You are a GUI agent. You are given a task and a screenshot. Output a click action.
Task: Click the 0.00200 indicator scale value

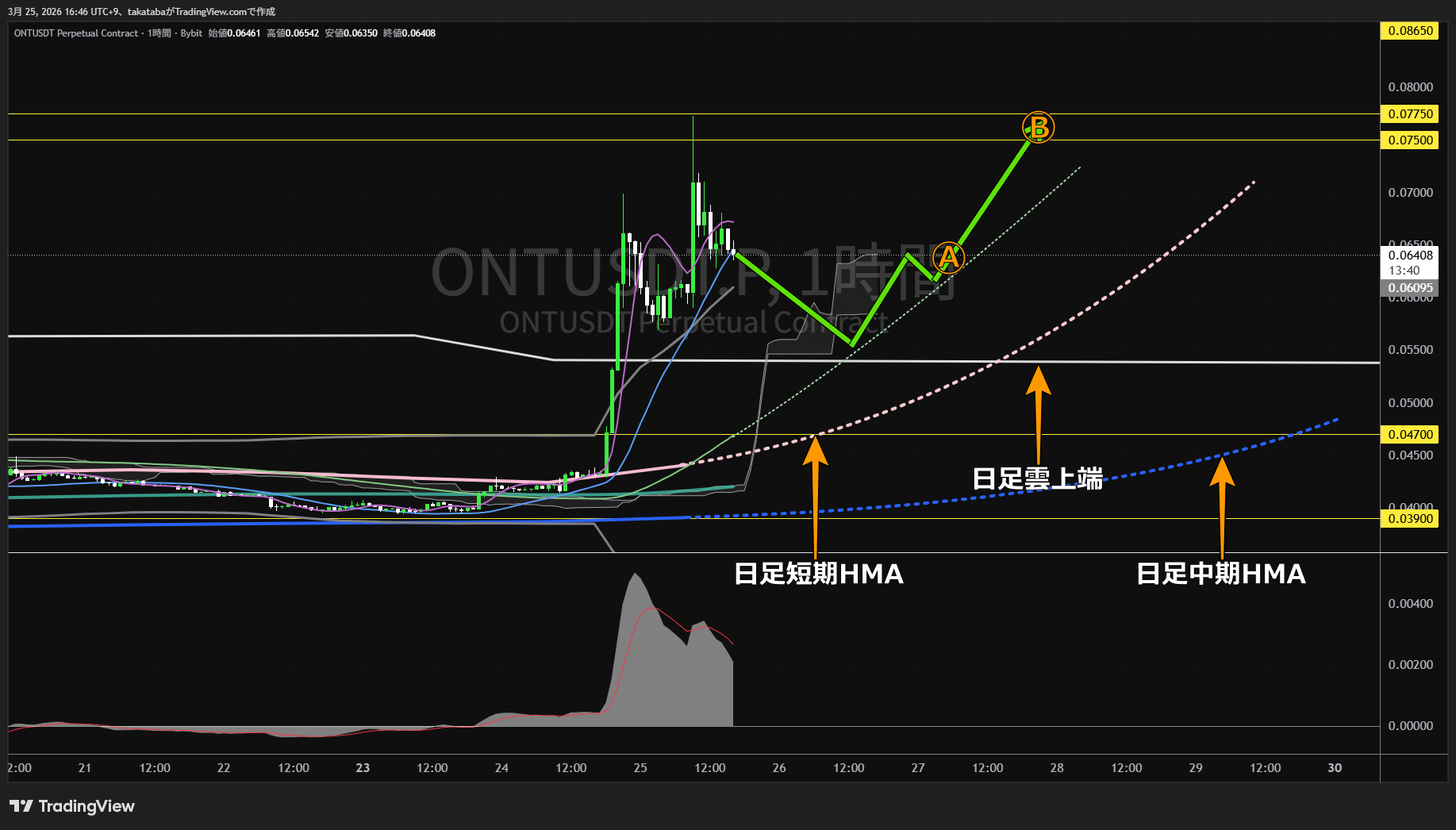pyautogui.click(x=1410, y=665)
